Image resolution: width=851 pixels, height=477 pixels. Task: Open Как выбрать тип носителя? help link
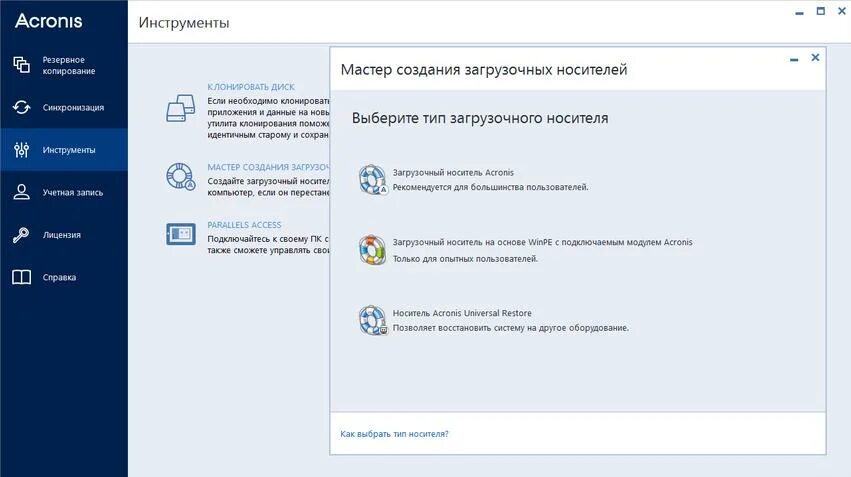point(394,434)
